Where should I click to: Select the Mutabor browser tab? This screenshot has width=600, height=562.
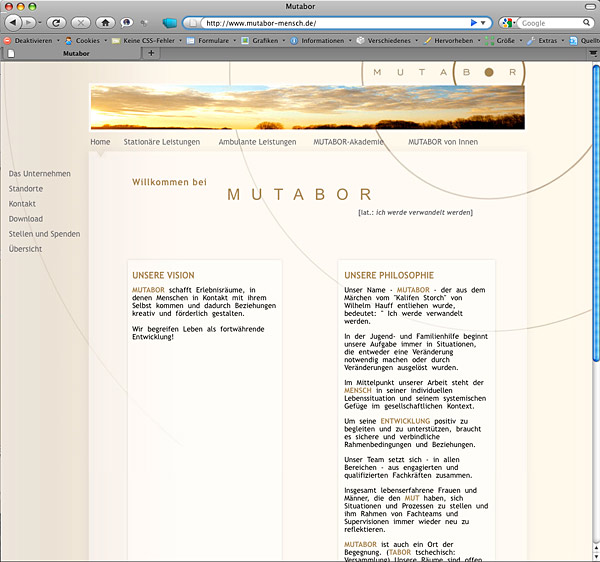73,53
